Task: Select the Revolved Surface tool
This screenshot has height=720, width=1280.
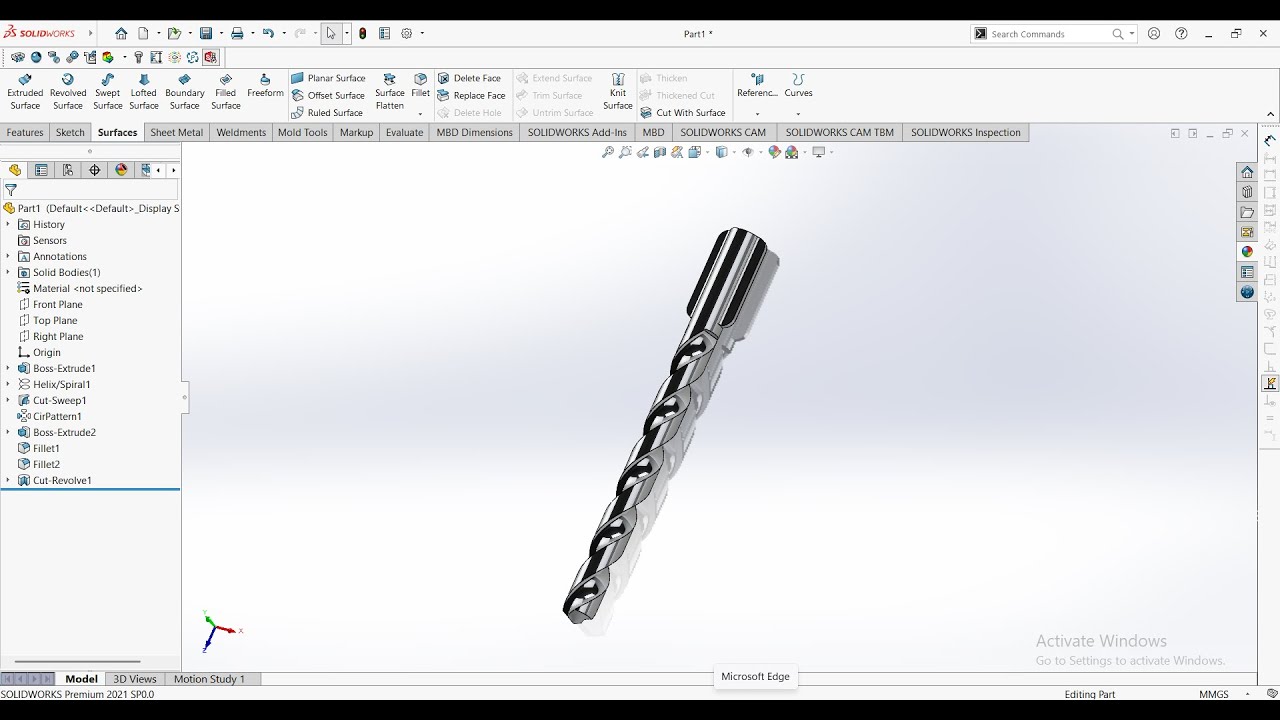Action: pos(68,91)
